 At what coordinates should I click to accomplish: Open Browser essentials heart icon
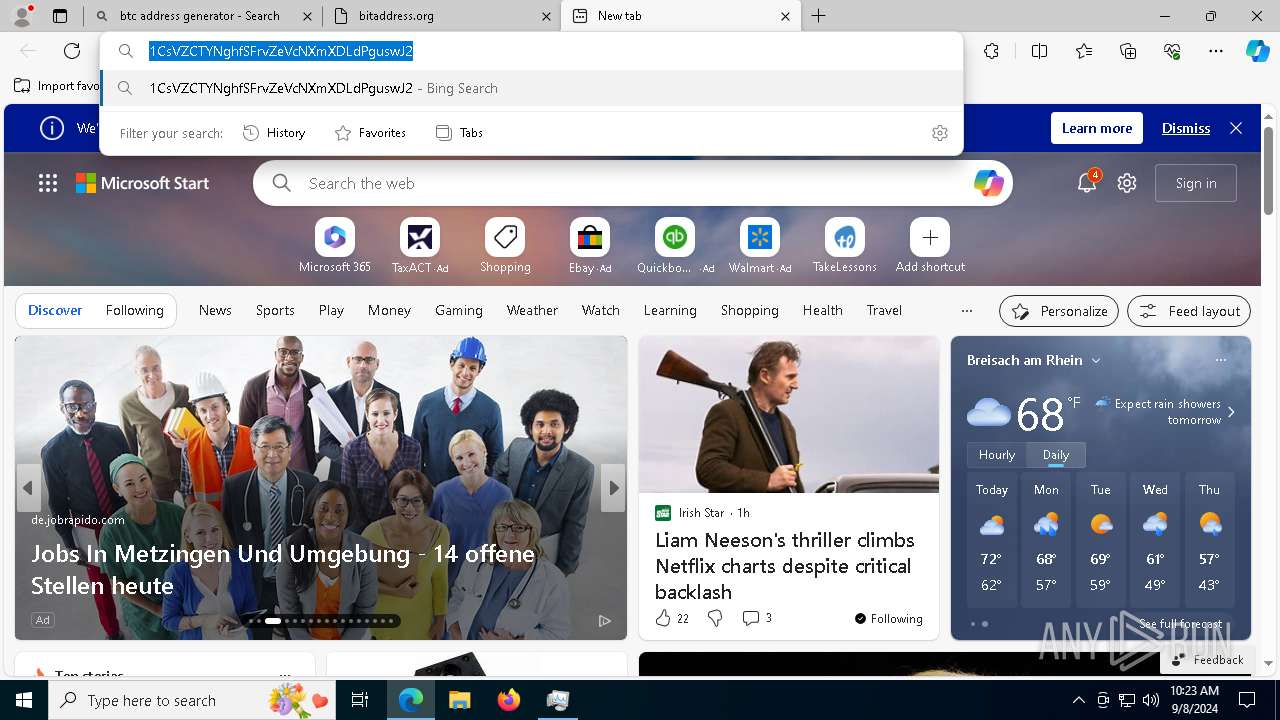[x=1172, y=51]
